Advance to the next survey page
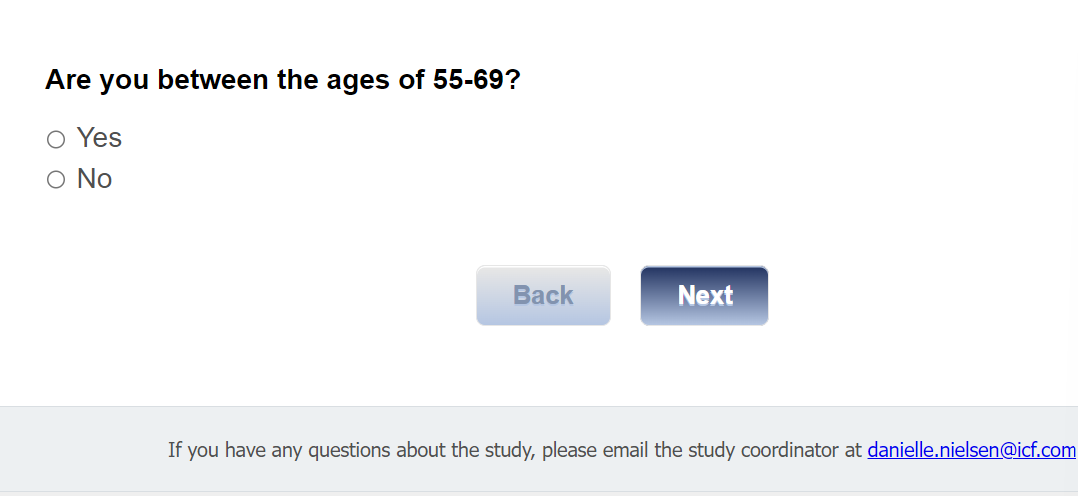 [x=704, y=295]
